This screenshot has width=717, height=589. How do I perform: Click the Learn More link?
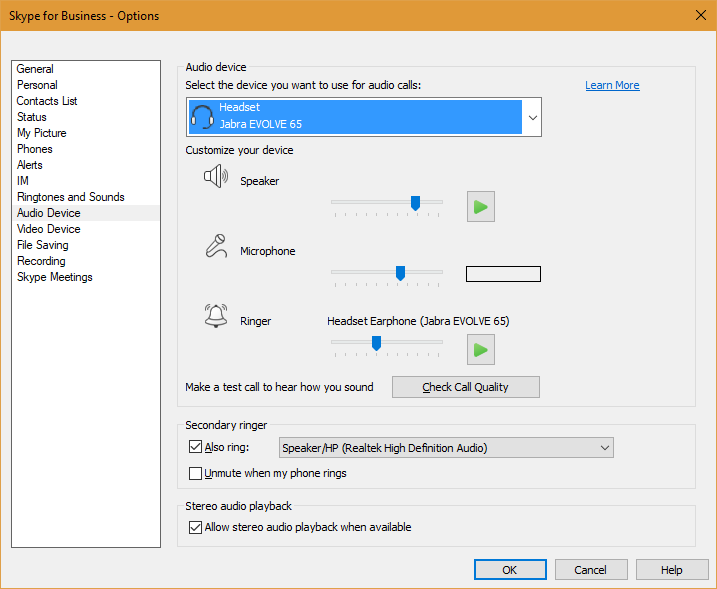point(612,86)
